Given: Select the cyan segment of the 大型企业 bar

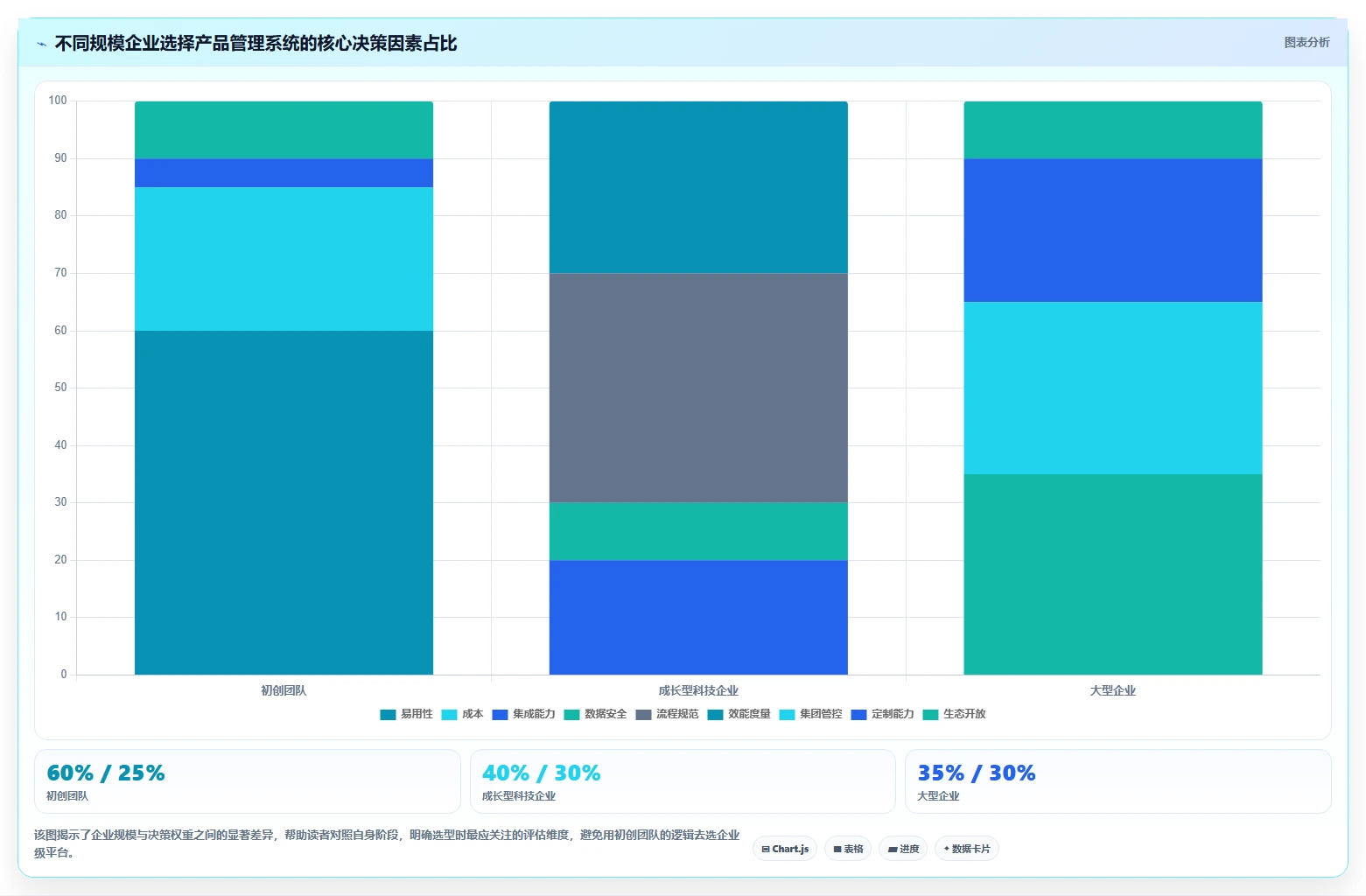Looking at the screenshot, I should coord(1113,388).
